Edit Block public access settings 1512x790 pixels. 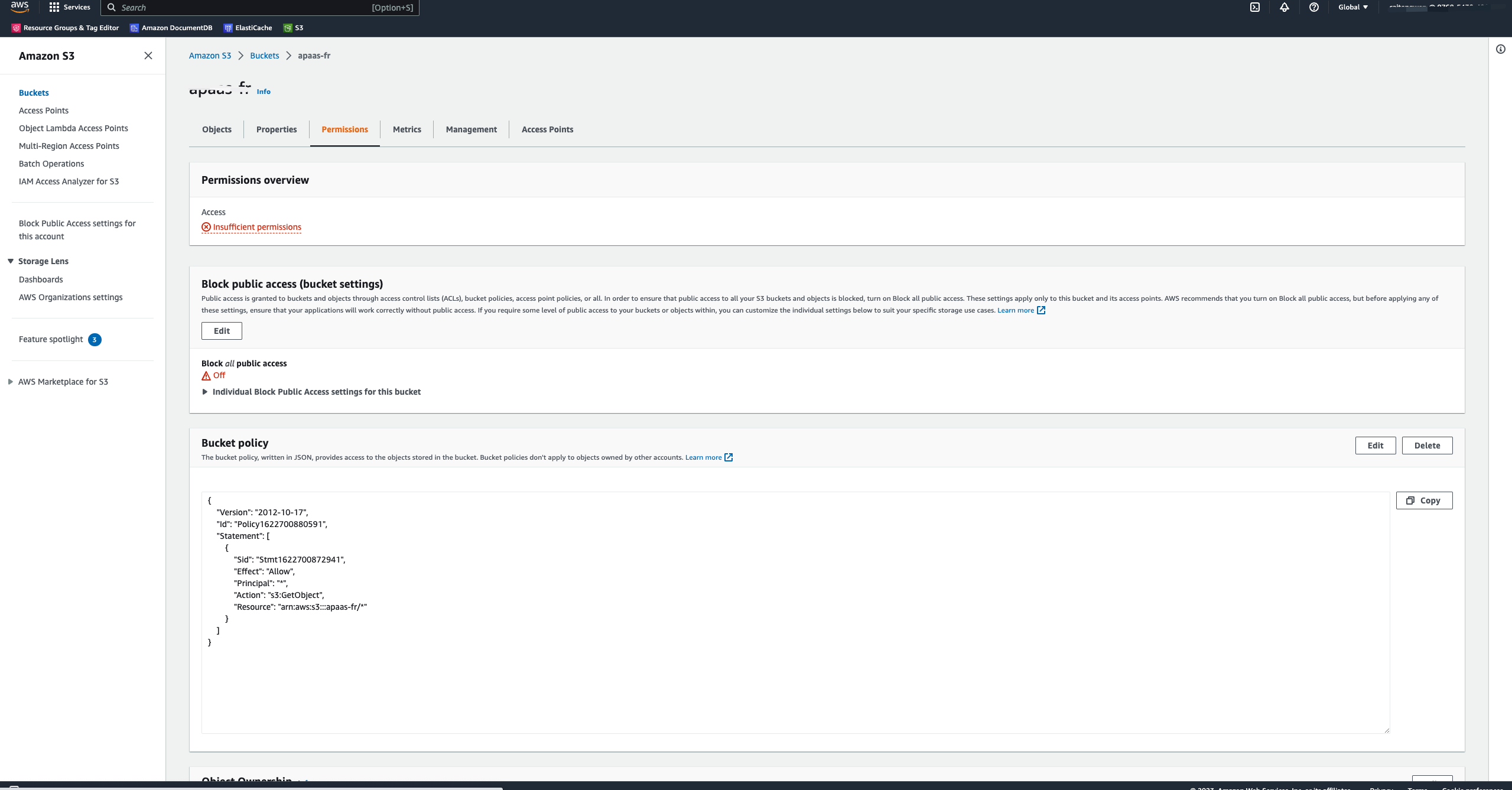coord(222,331)
